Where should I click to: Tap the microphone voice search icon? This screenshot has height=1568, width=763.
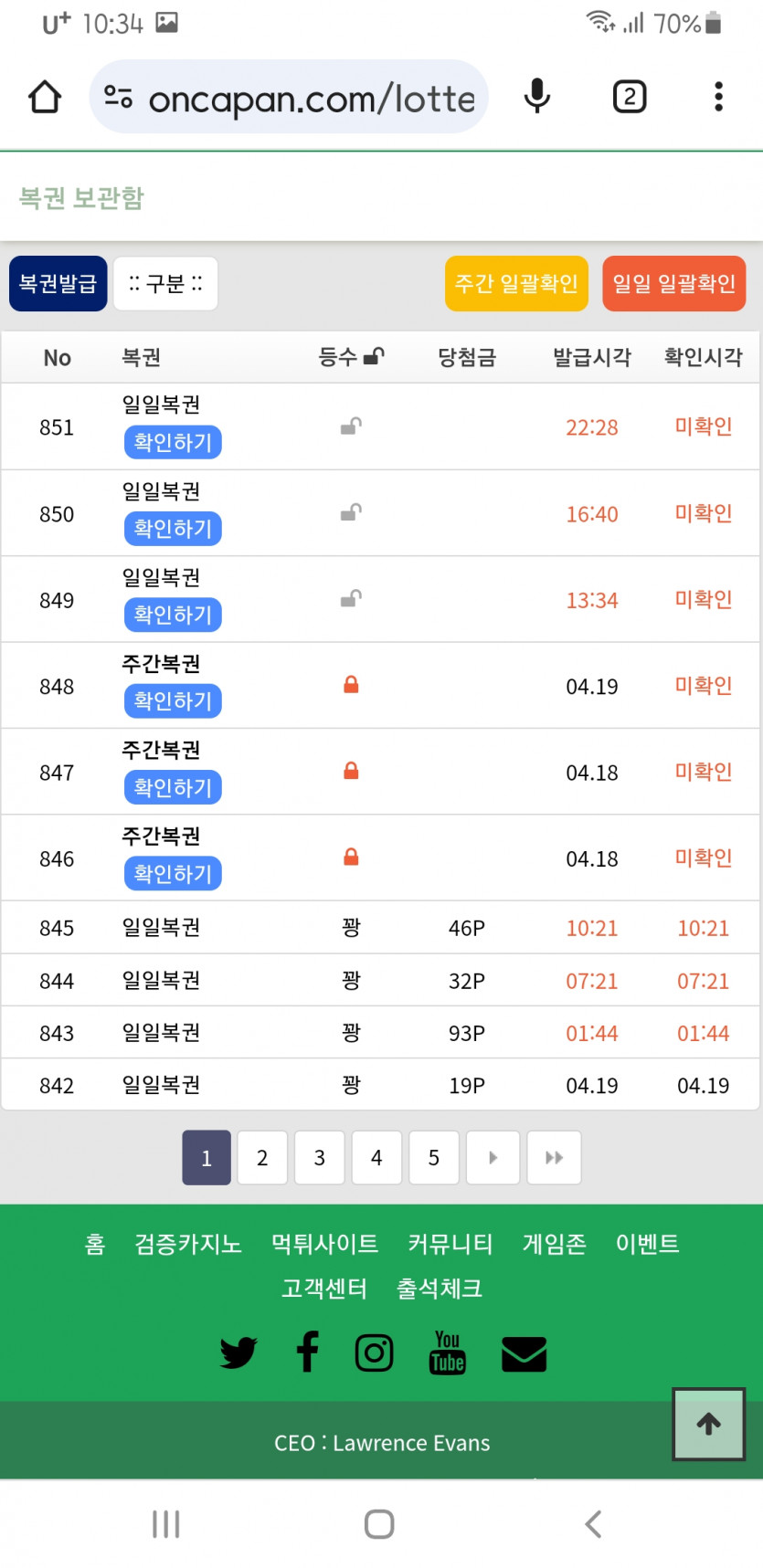click(x=537, y=97)
